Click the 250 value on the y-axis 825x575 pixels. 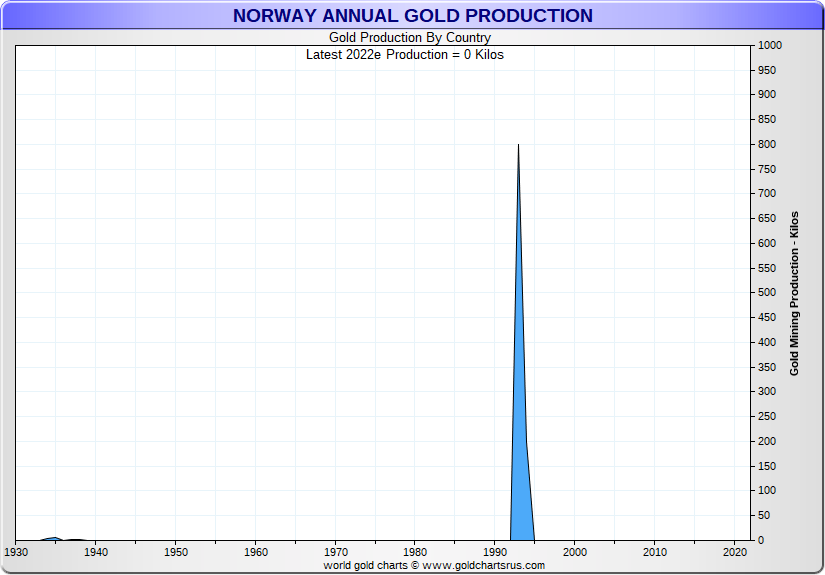[767, 416]
